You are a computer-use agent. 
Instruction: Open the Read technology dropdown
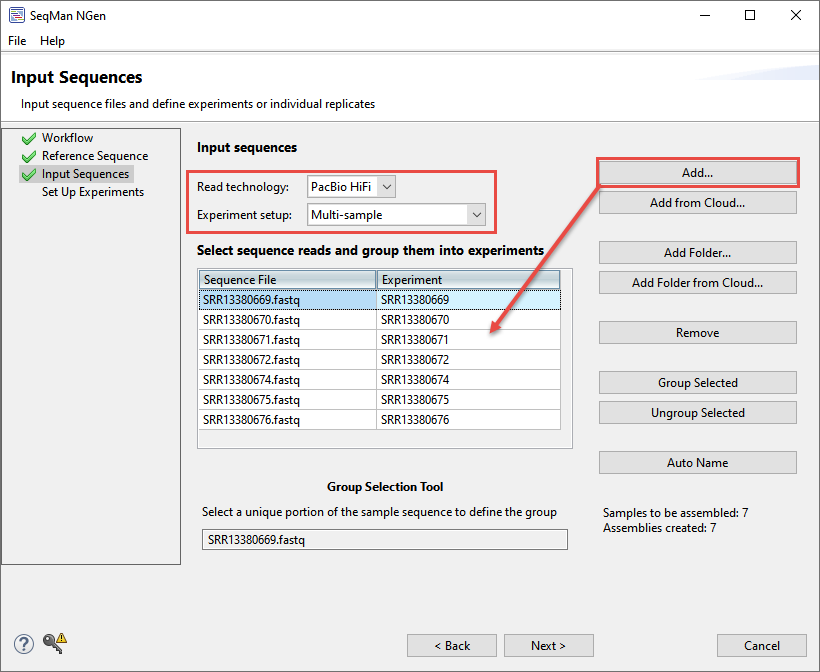(384, 186)
